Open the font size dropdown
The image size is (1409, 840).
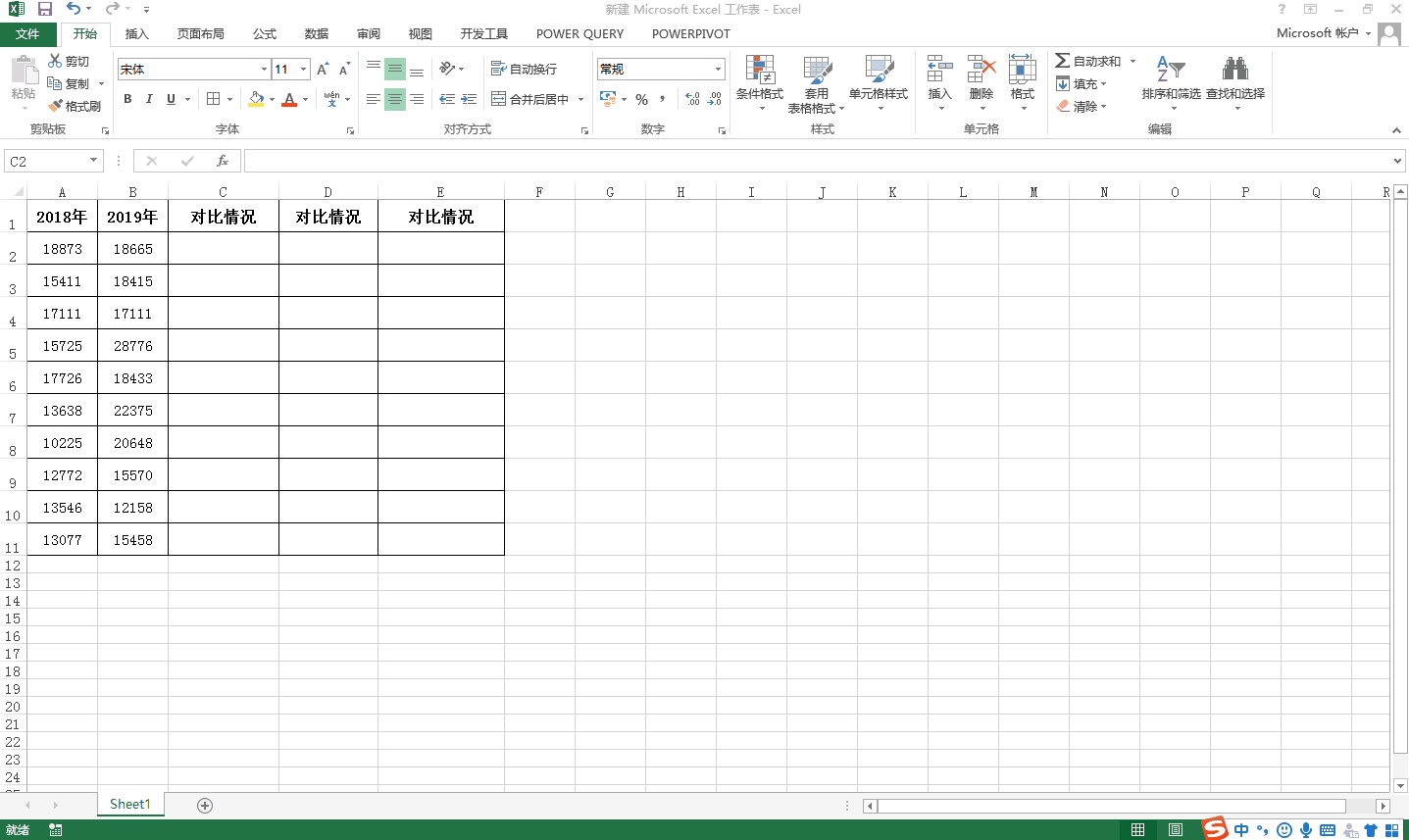pos(303,70)
